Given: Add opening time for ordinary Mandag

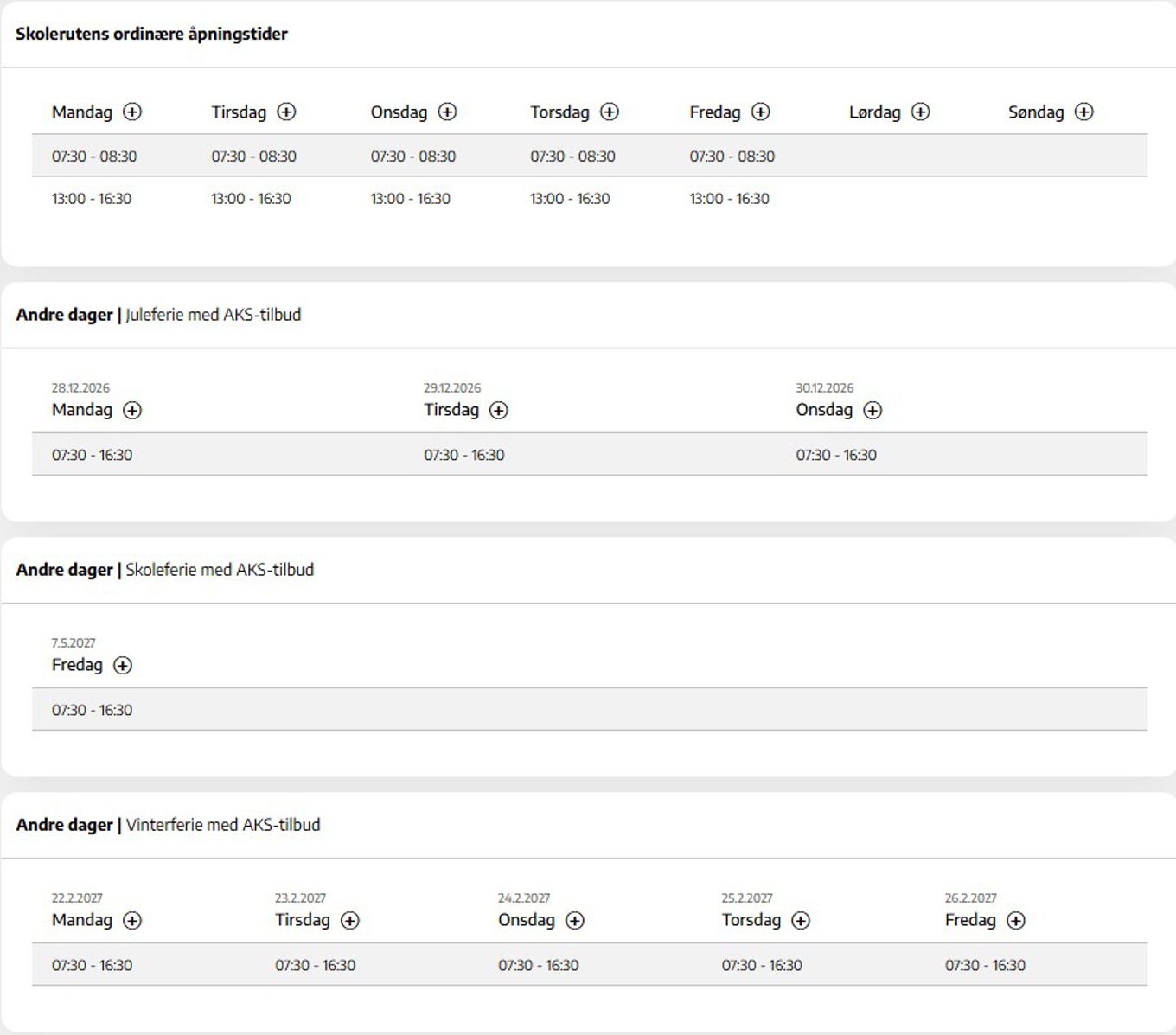Looking at the screenshot, I should coord(132,112).
